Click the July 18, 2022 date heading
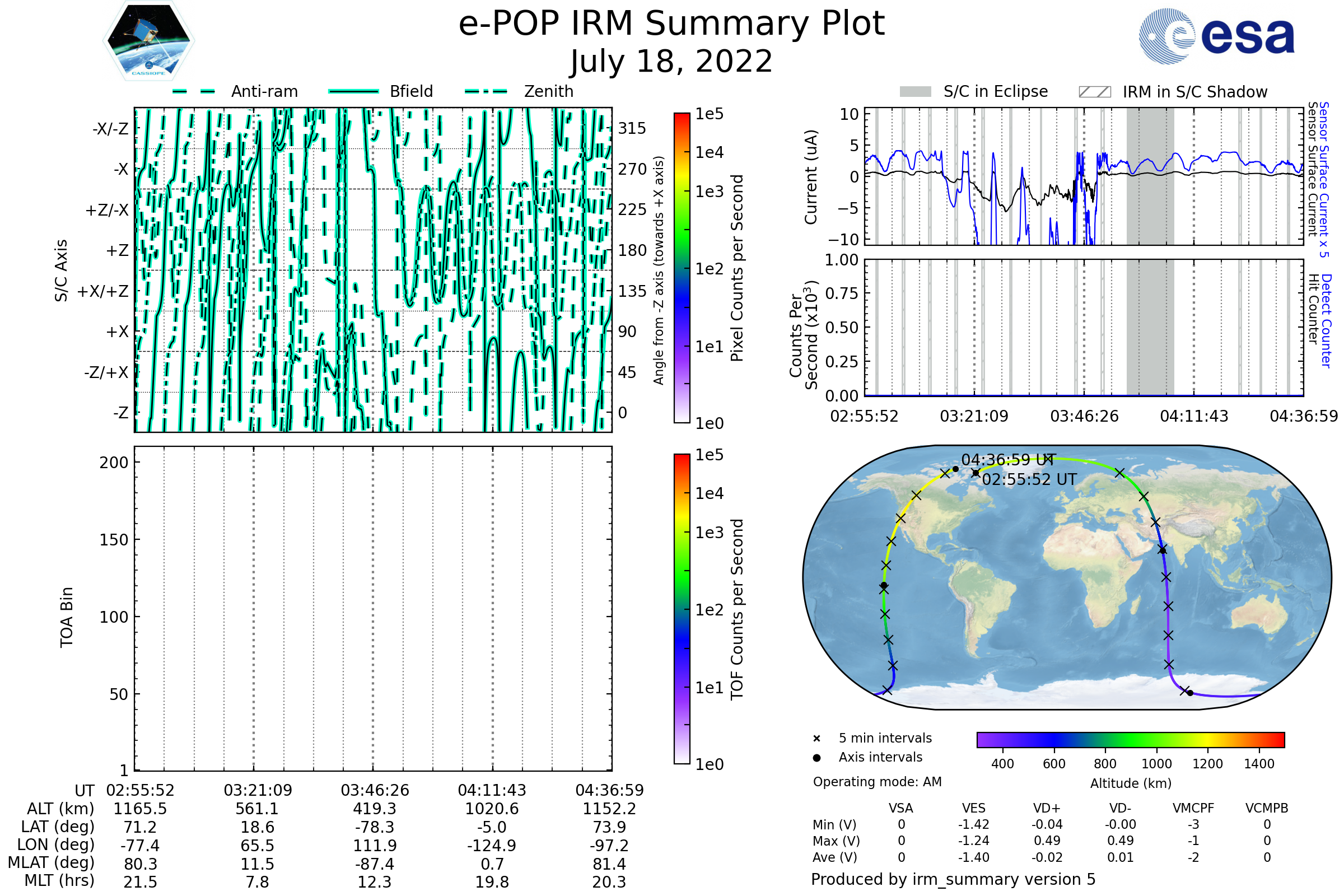The width and height of the screenshot is (1344, 896). (x=671, y=62)
